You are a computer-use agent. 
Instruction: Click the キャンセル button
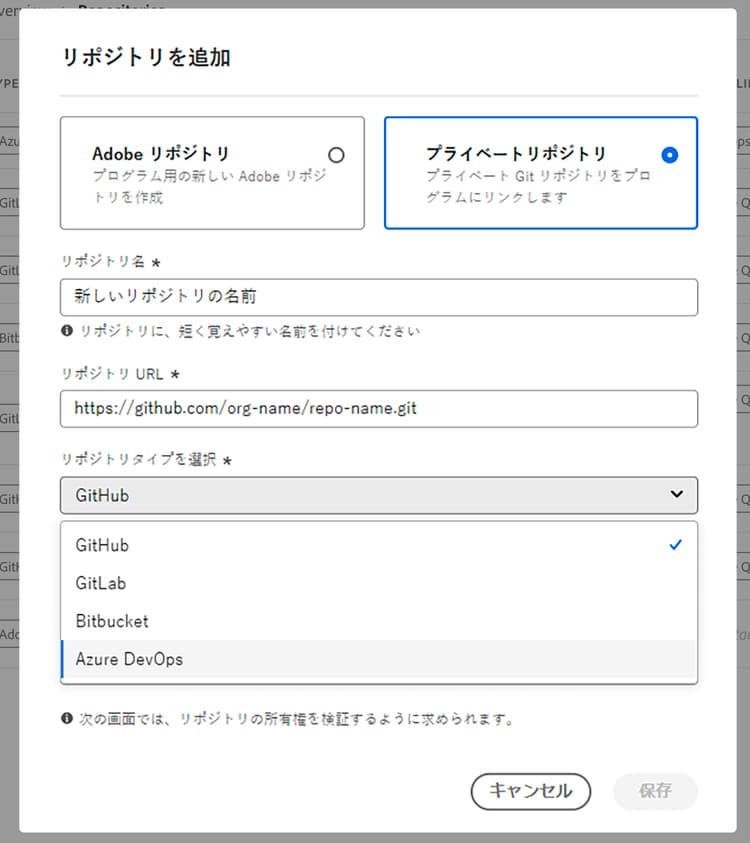tap(531, 791)
